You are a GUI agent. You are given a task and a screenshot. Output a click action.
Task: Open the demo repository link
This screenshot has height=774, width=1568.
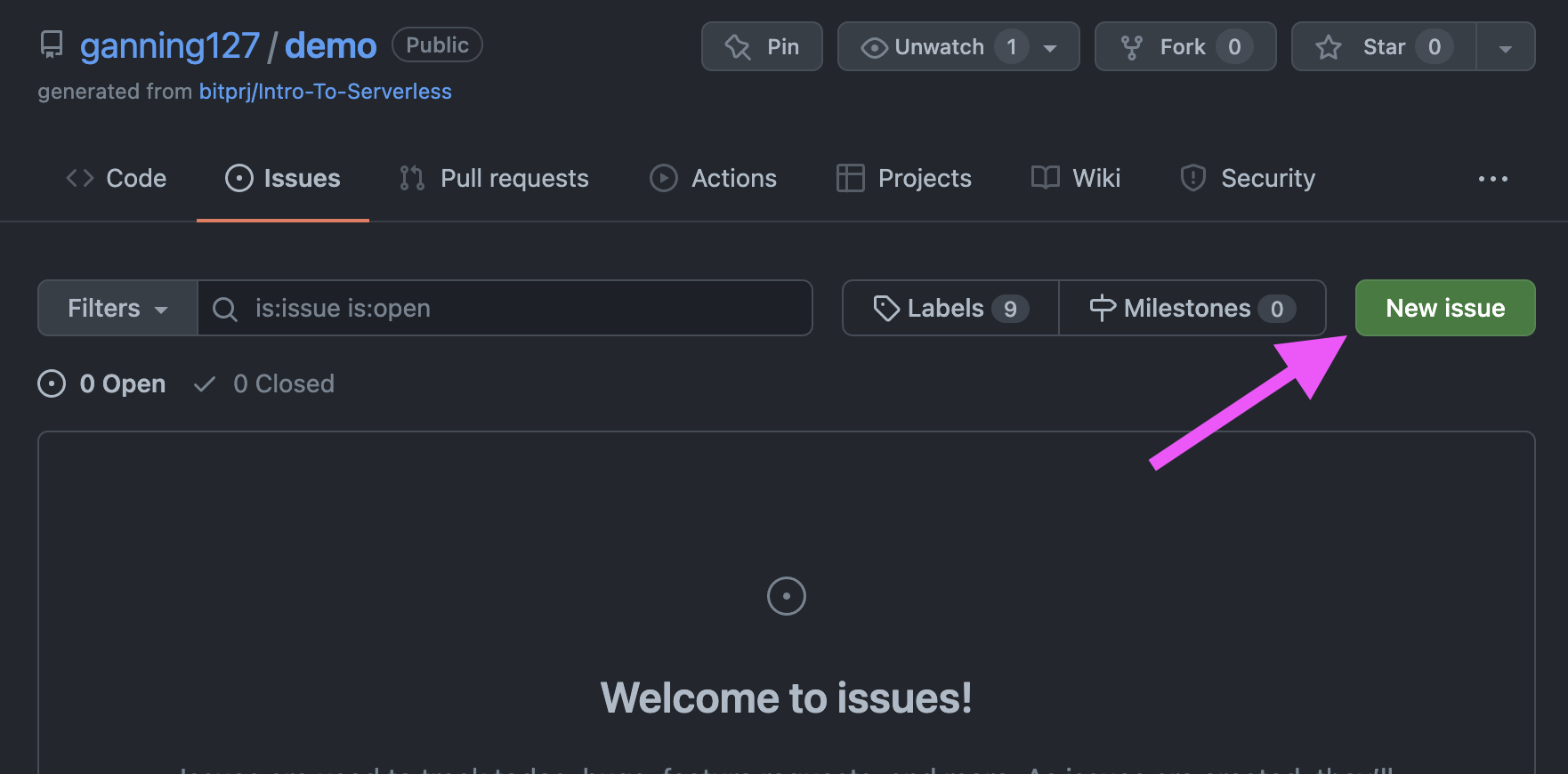(x=330, y=45)
